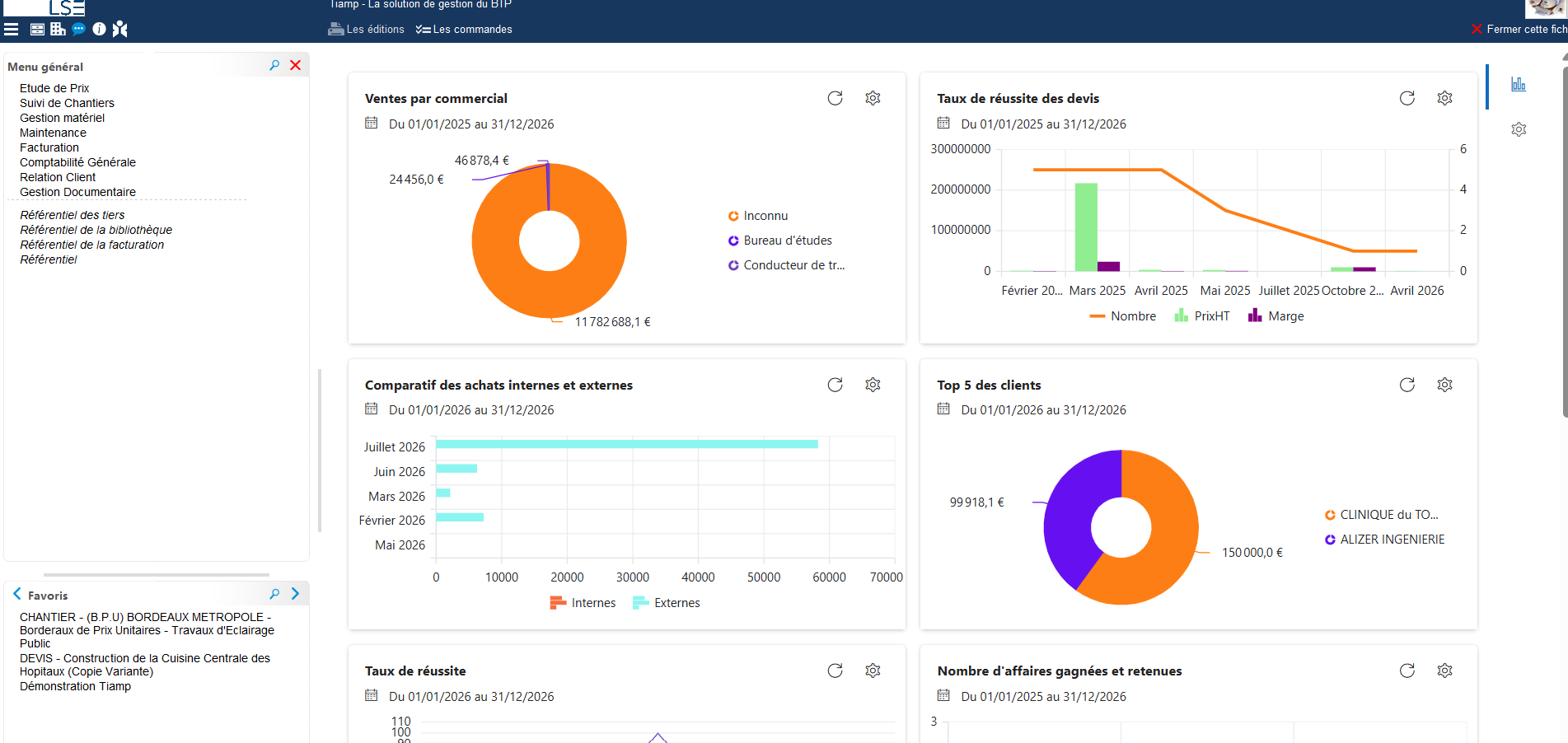This screenshot has width=1568, height=743.
Task: Open settings of Taux de réussite des devis
Action: pyautogui.click(x=1444, y=98)
